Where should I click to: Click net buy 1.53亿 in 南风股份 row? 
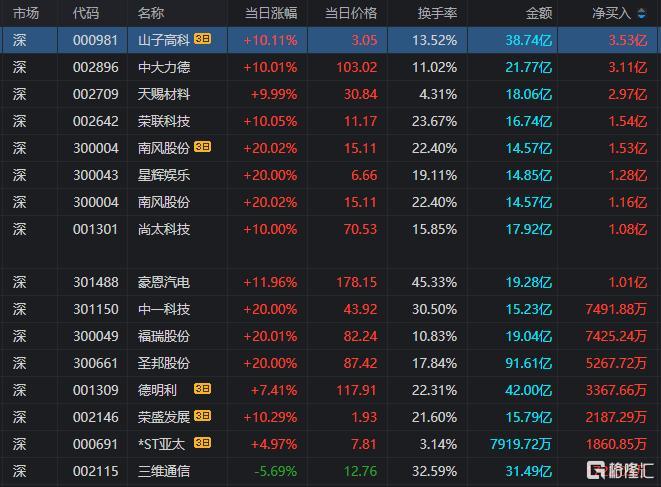point(627,148)
